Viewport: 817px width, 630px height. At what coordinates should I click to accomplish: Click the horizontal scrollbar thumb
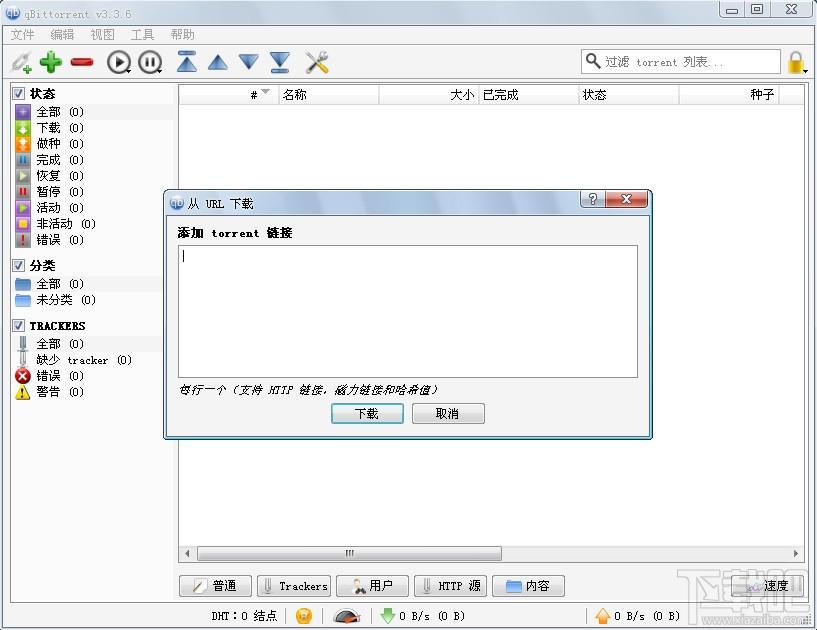pos(349,553)
